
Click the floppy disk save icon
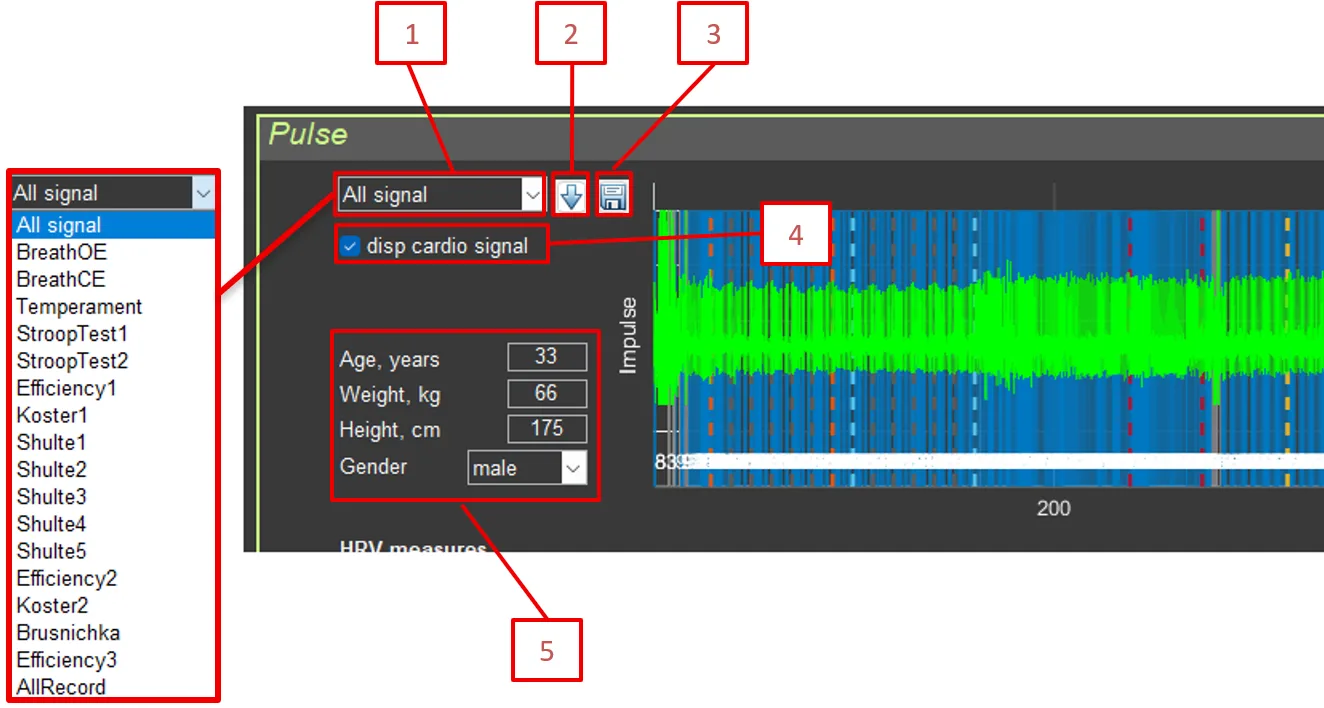coord(614,196)
